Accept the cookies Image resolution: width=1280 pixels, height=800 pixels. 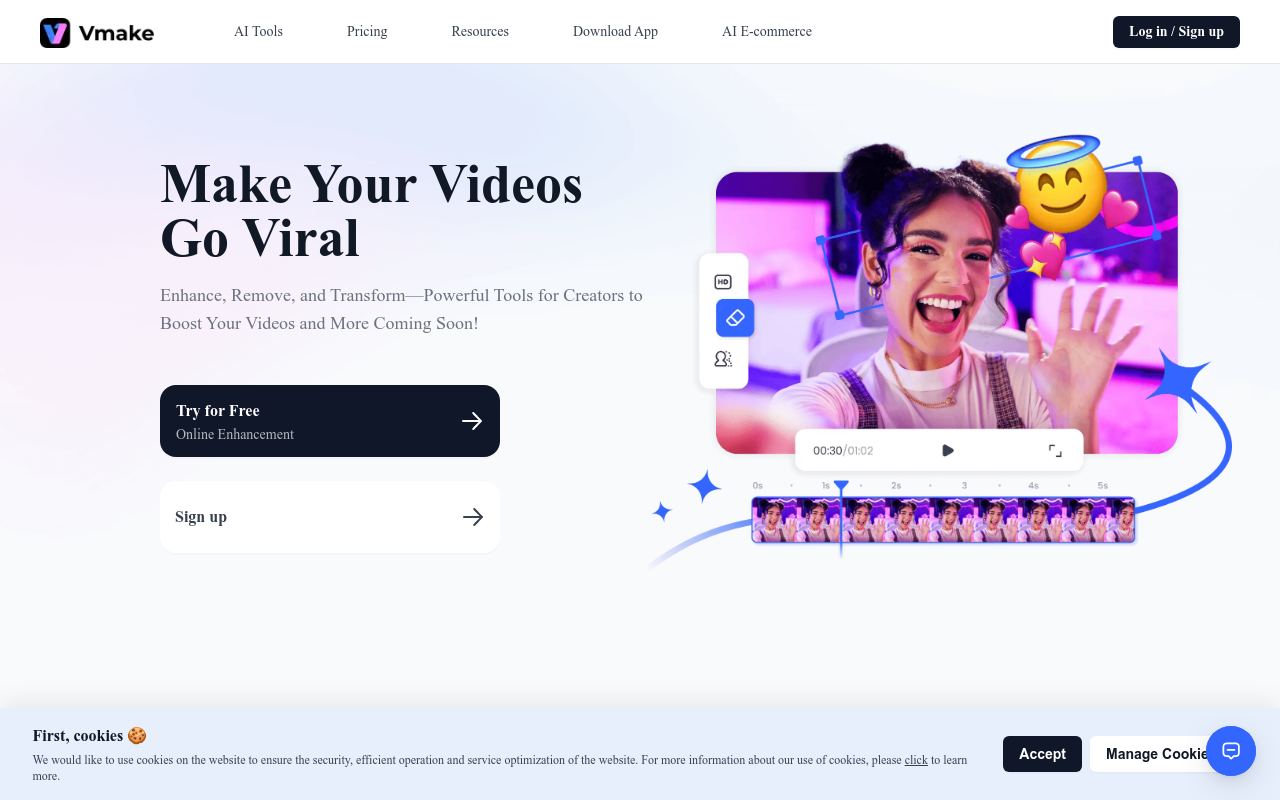[x=1042, y=754]
